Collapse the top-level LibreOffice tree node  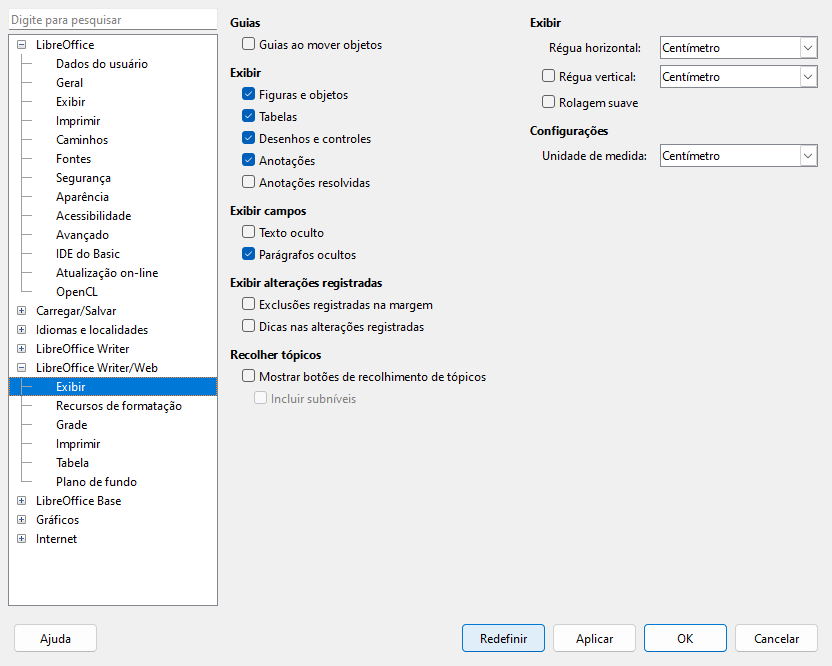coord(21,45)
